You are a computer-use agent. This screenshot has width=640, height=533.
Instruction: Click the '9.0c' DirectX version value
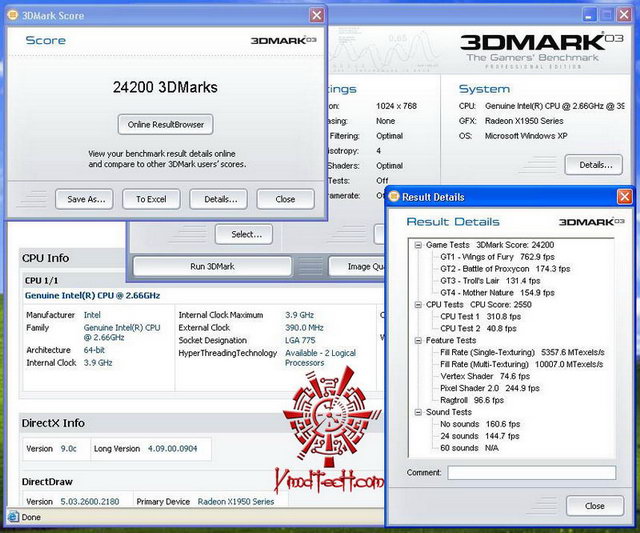(69, 449)
